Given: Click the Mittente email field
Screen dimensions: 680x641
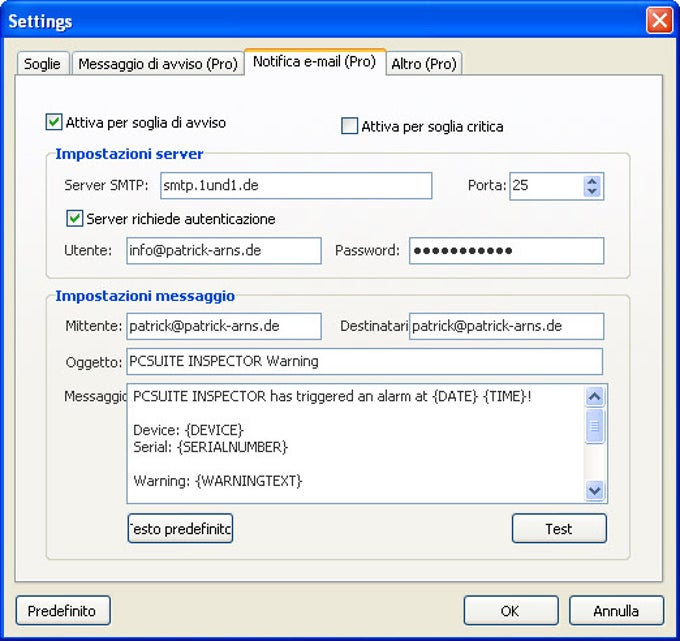Looking at the screenshot, I should pos(224,326).
